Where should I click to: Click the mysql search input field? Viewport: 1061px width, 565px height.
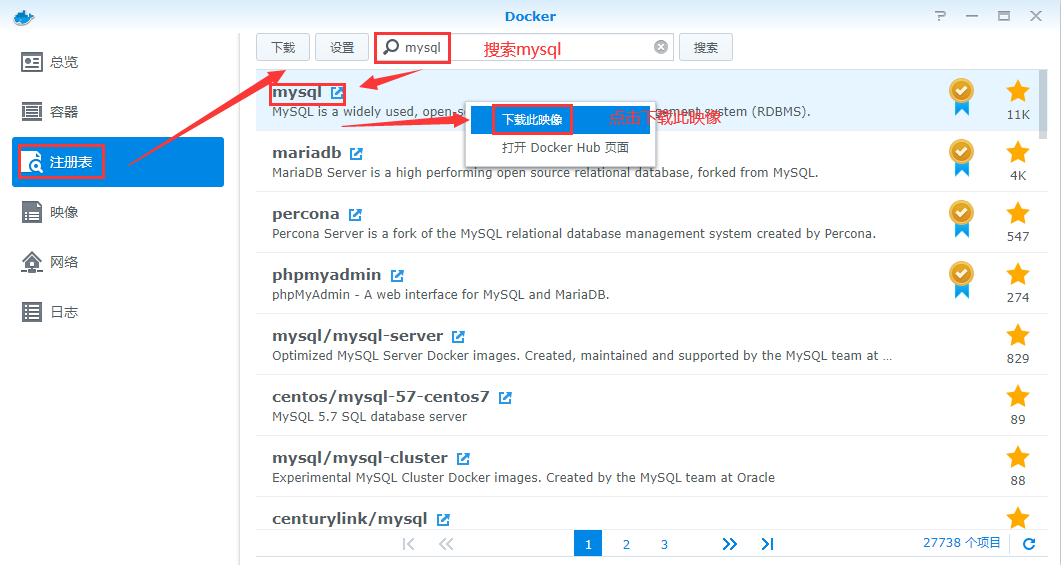tap(540, 47)
